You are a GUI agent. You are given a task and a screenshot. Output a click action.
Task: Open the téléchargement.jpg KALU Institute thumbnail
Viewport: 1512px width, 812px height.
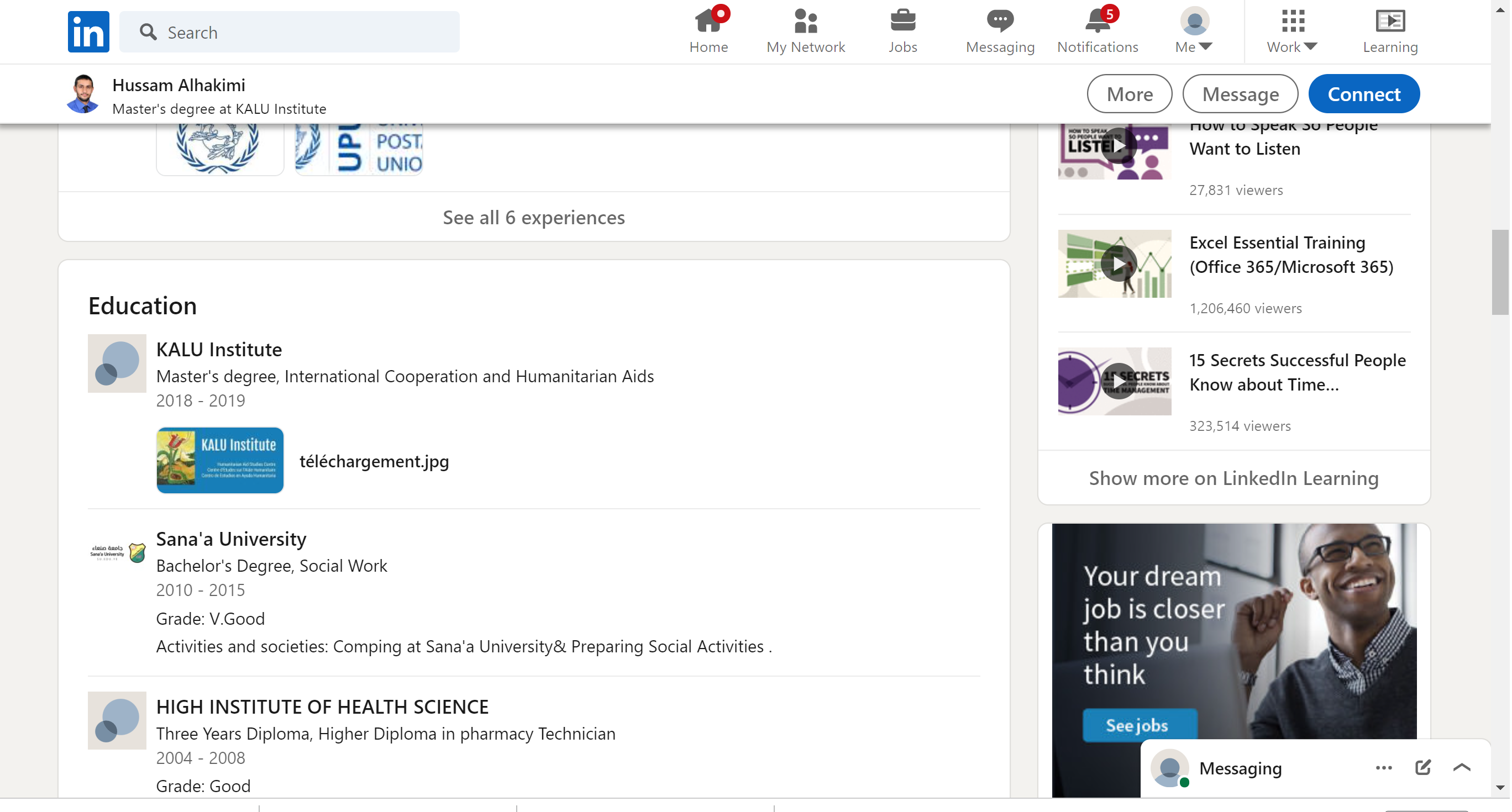[x=219, y=461]
